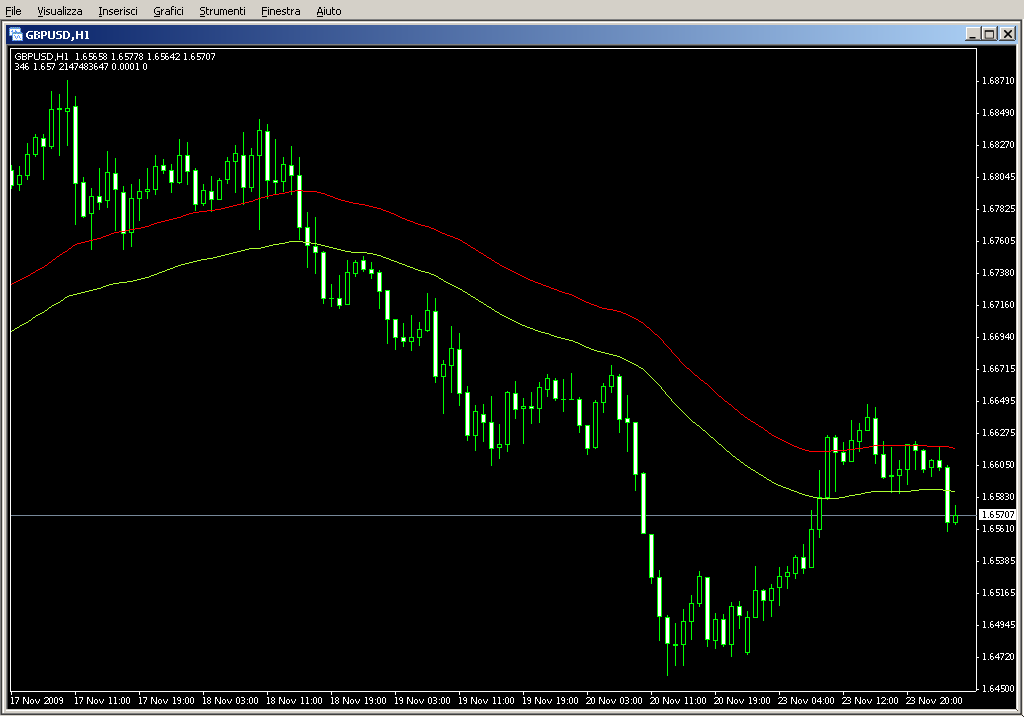Click the 1.65165 price scale label
1024x717 pixels.
999,593
